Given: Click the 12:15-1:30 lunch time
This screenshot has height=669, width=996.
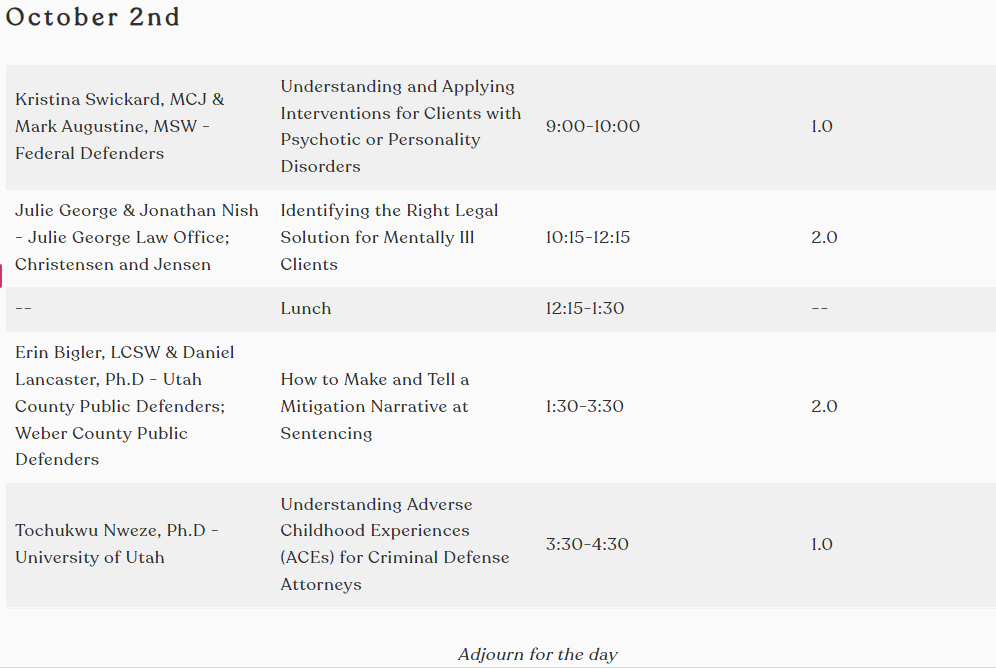Looking at the screenshot, I should [584, 309].
